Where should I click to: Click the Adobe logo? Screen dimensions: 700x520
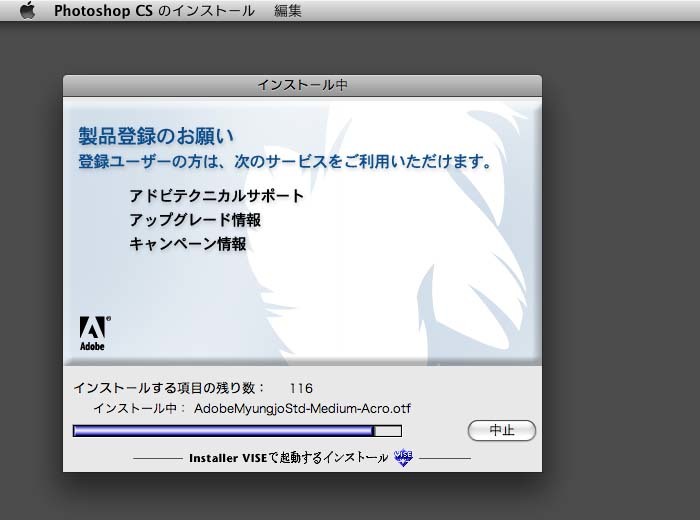(95, 333)
